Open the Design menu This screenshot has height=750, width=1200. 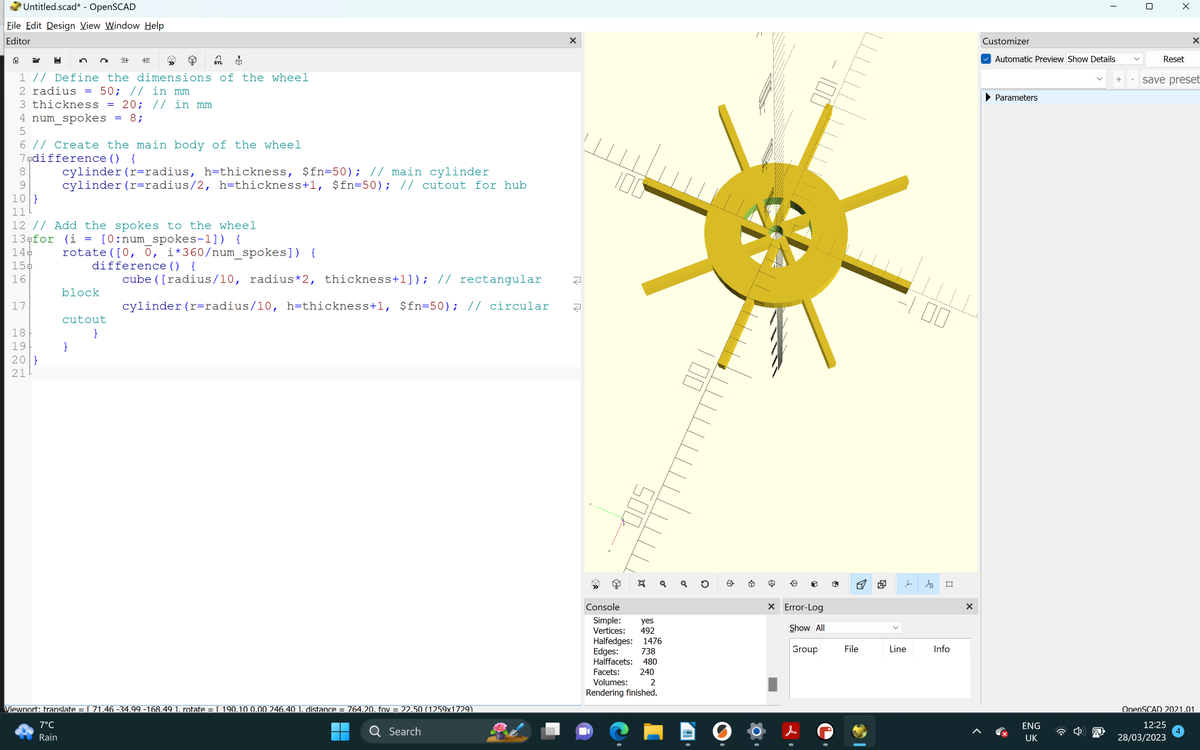coord(60,25)
